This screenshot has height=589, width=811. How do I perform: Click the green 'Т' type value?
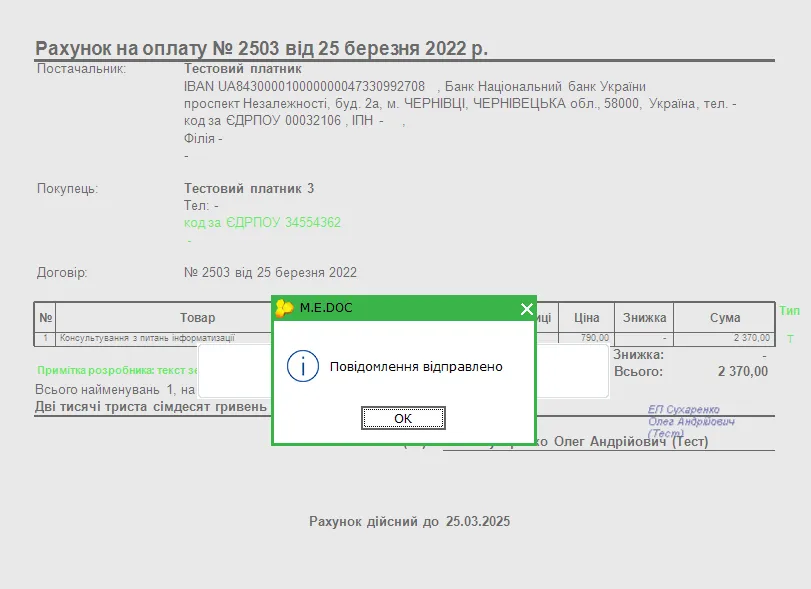click(x=790, y=339)
